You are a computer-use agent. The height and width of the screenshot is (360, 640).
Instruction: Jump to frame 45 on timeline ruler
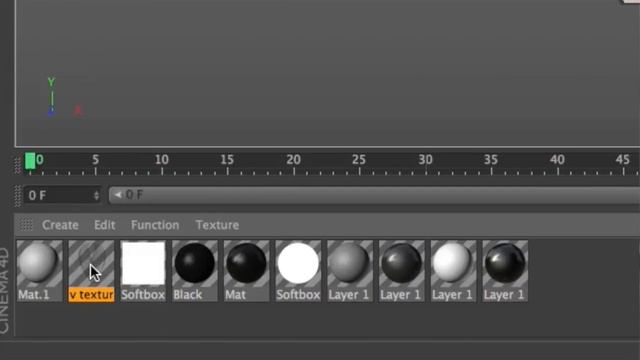623,160
